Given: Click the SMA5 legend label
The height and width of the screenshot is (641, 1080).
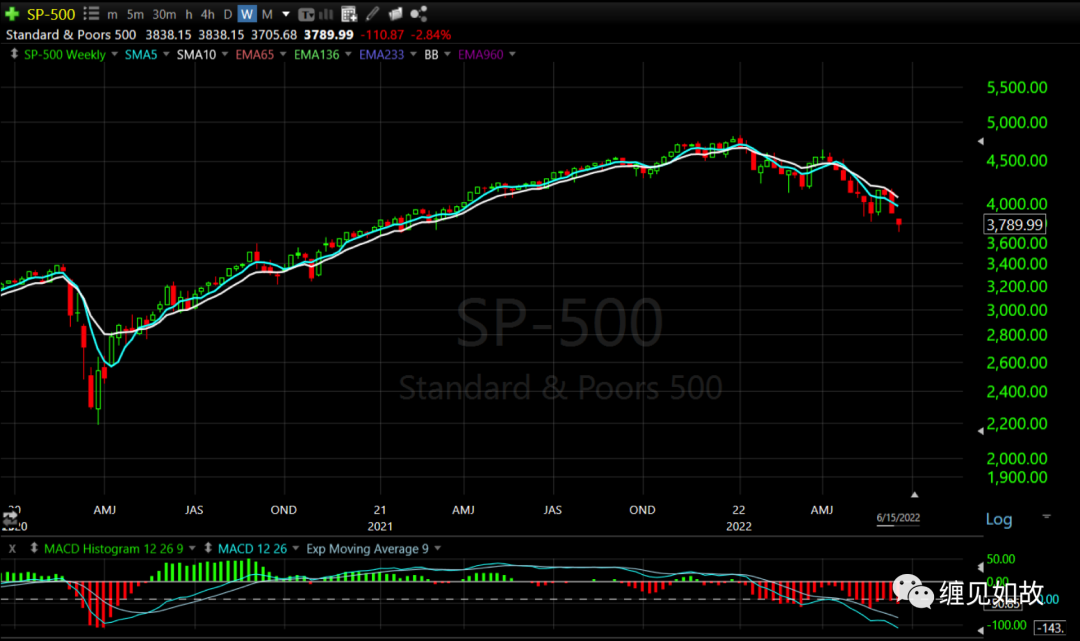Looking at the screenshot, I should pos(141,54).
